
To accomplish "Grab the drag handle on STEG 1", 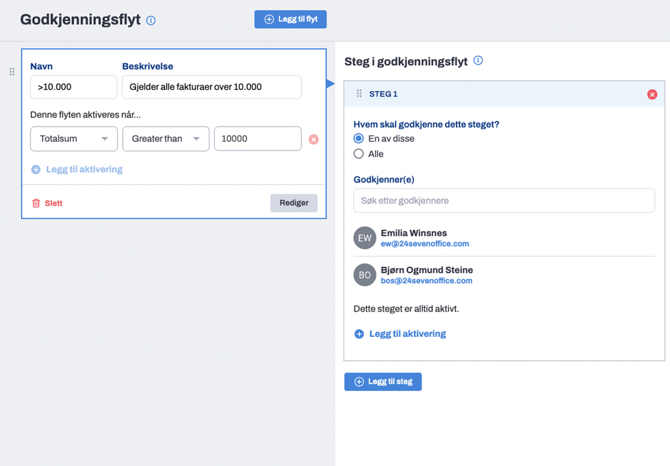I will [359, 94].
